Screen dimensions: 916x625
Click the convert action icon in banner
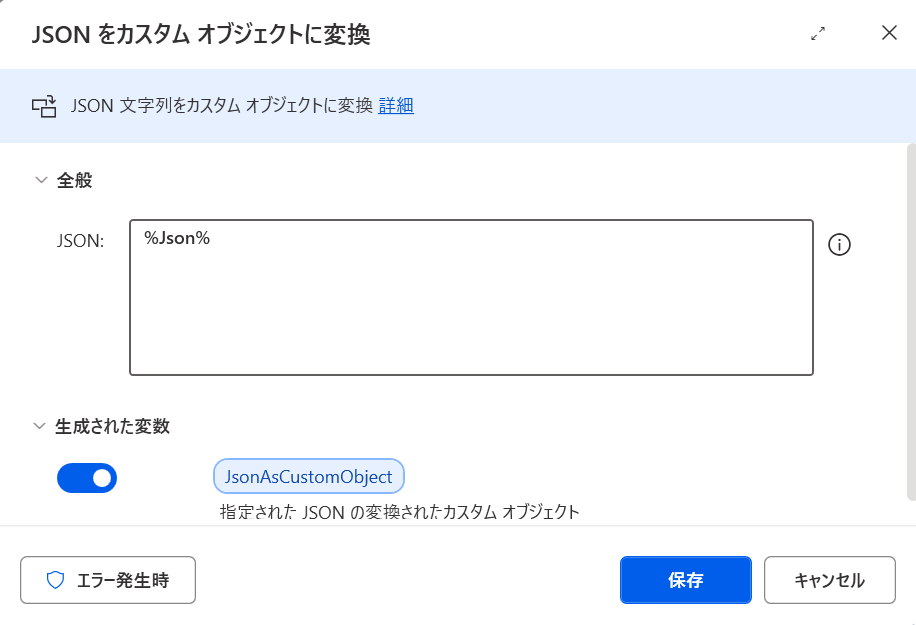(x=44, y=106)
